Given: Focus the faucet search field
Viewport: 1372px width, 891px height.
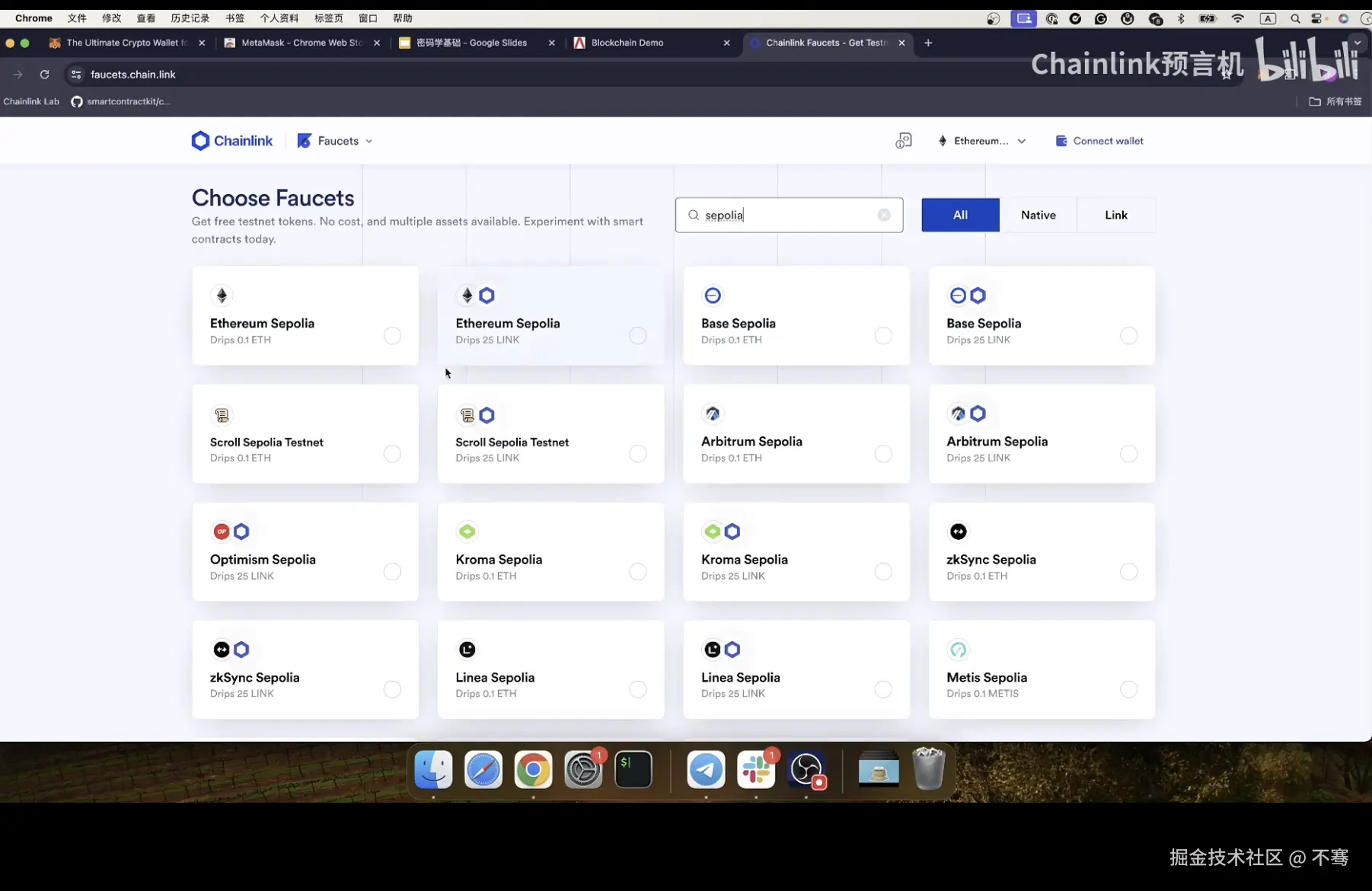Looking at the screenshot, I should [x=789, y=215].
